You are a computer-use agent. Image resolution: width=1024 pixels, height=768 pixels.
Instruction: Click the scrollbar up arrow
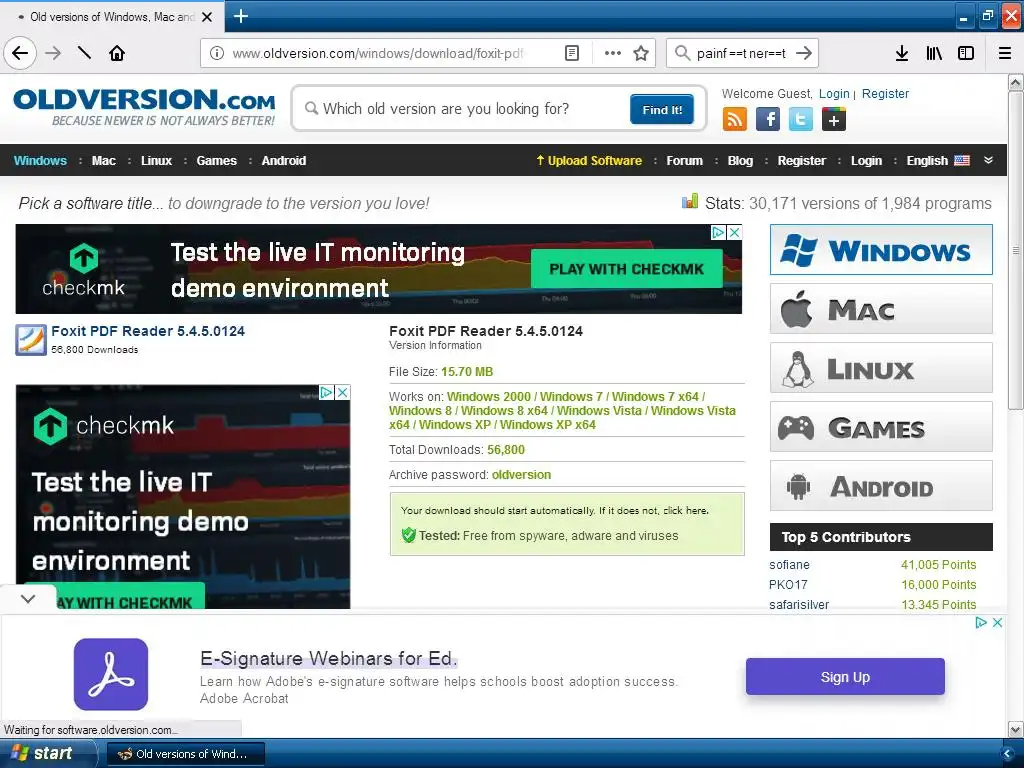pos(1016,83)
